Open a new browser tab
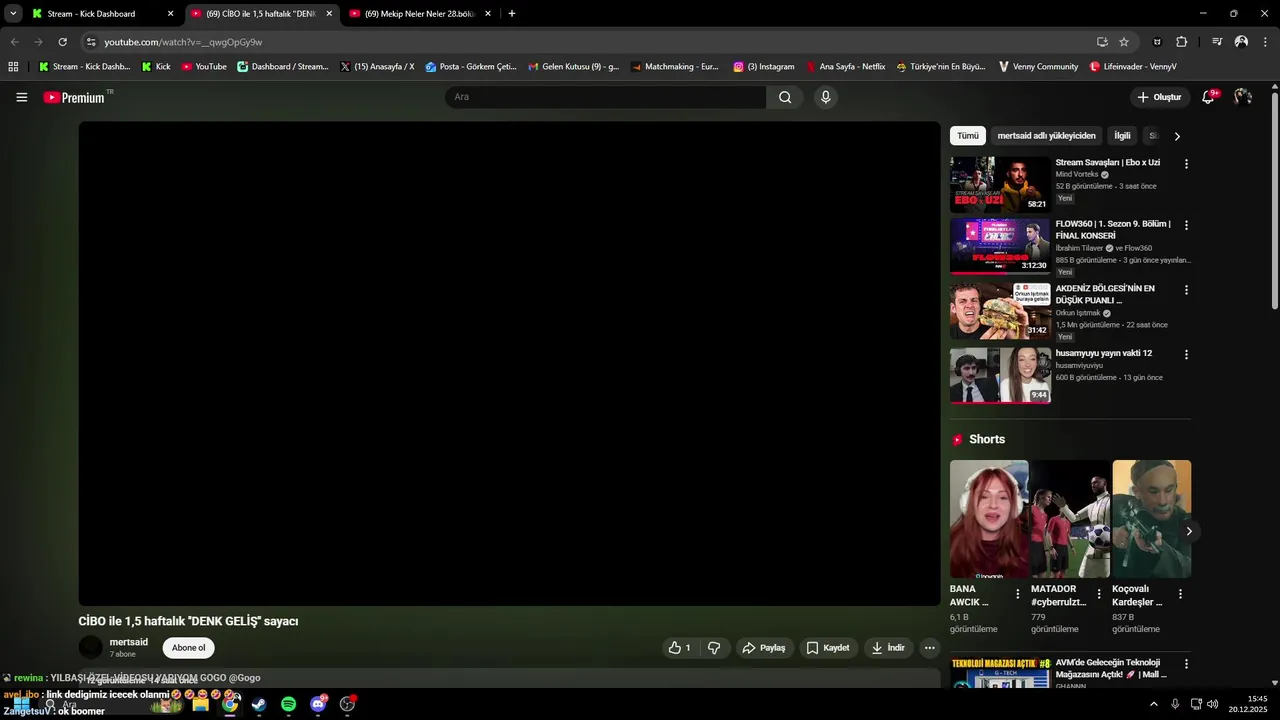The image size is (1280, 720). tap(512, 14)
